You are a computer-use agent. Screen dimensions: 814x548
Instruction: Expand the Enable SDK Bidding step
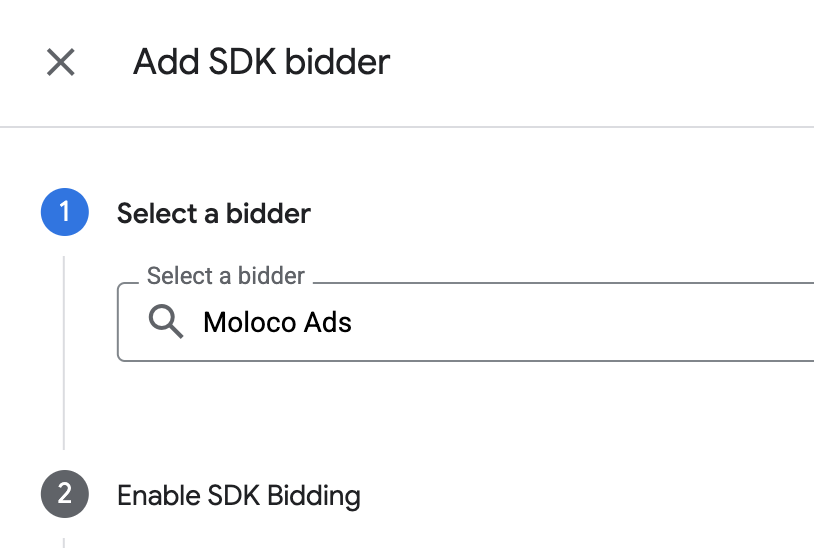coord(238,495)
